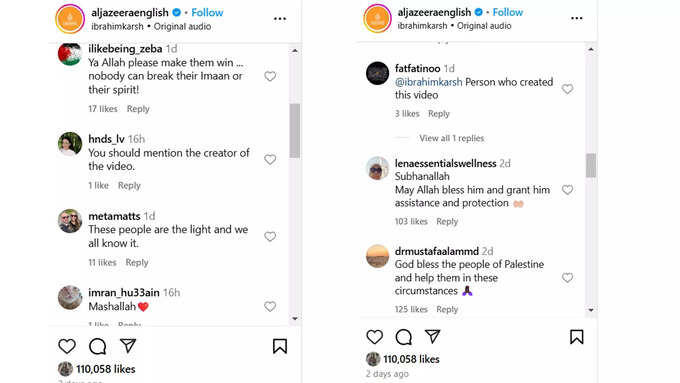This screenshot has height=383, width=680.
Task: Follow aljazeeraenglish in the left post header
Action: [207, 13]
